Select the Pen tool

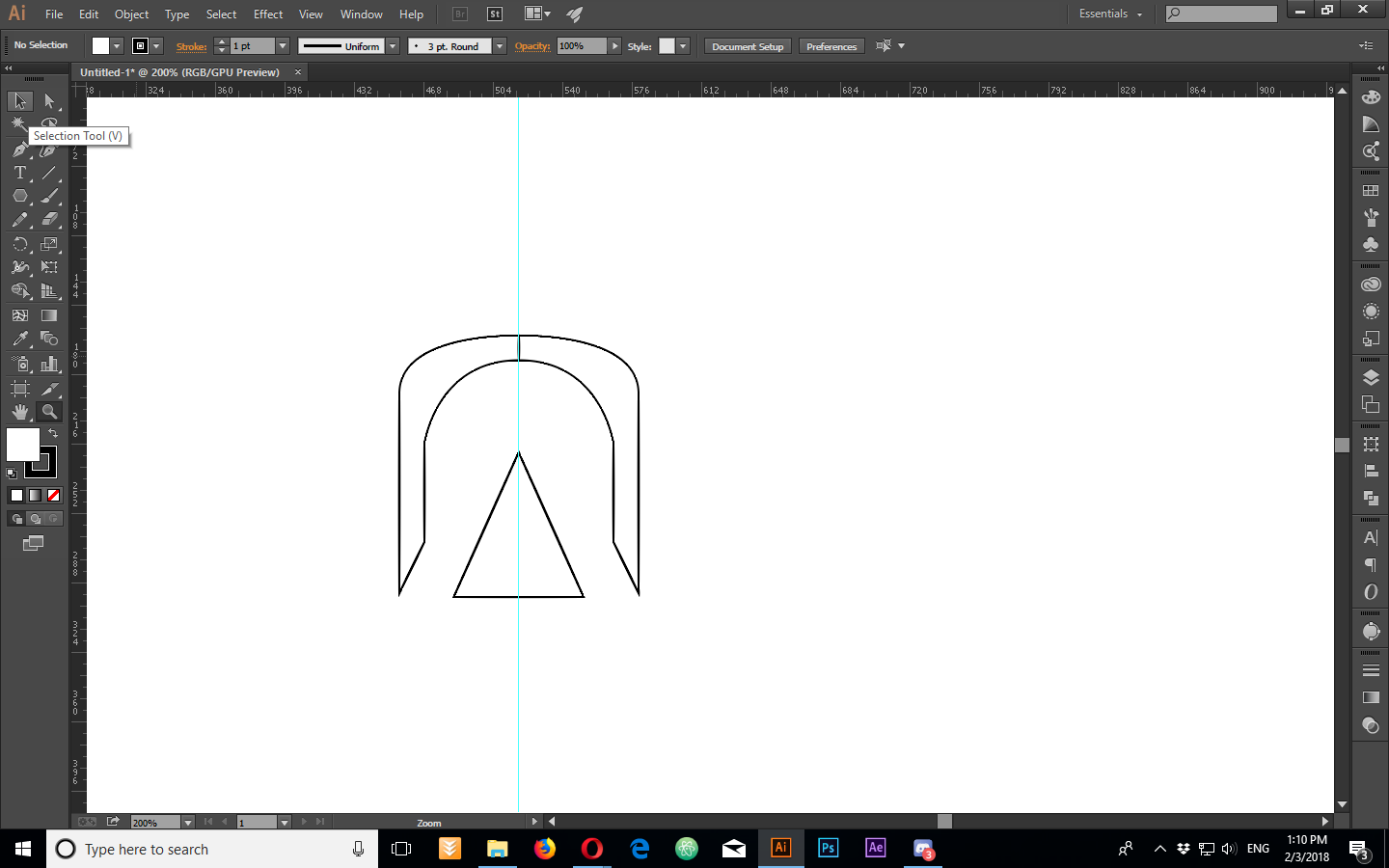(x=20, y=149)
